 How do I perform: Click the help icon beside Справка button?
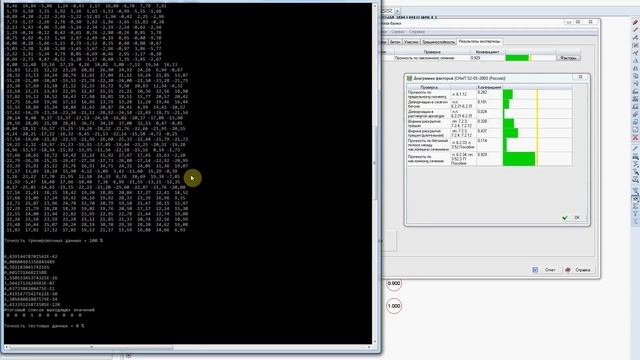click(x=567, y=270)
